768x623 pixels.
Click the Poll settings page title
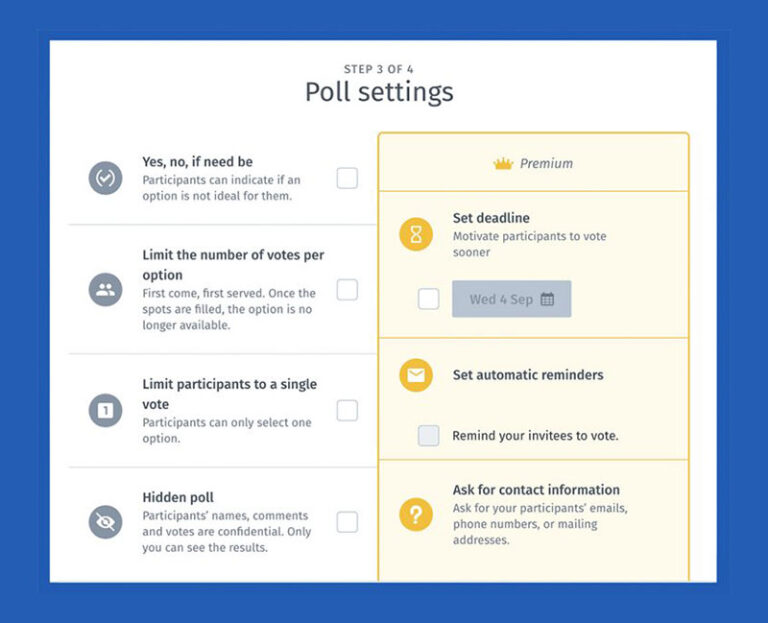379,92
